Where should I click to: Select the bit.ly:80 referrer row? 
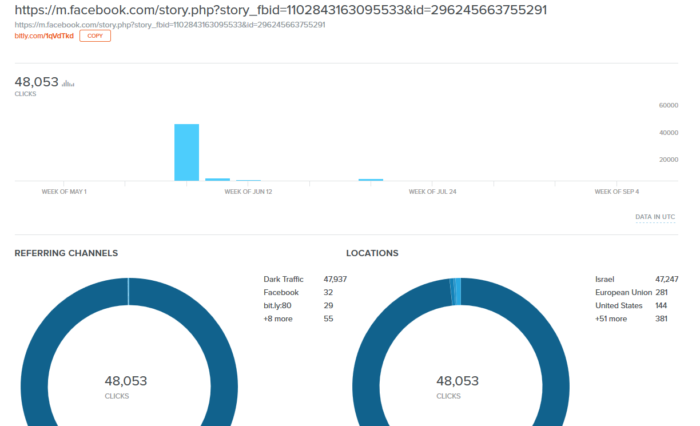click(298, 305)
